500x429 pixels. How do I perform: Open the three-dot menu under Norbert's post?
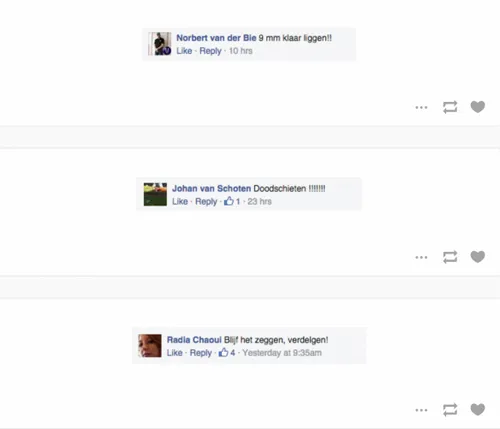coord(421,107)
